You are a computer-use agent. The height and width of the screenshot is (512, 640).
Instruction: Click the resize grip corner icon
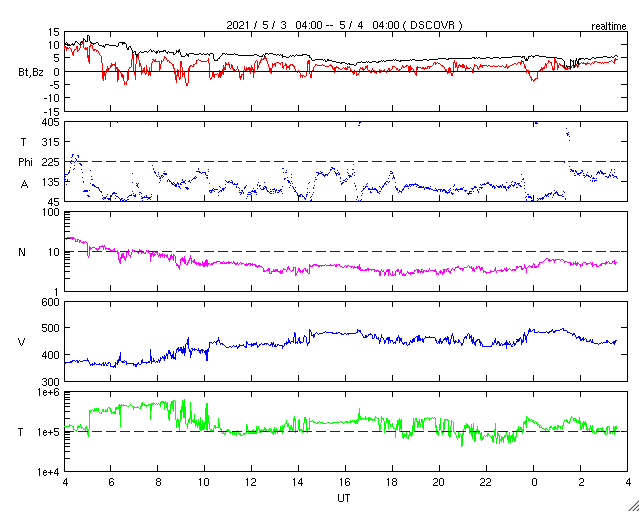click(633, 505)
